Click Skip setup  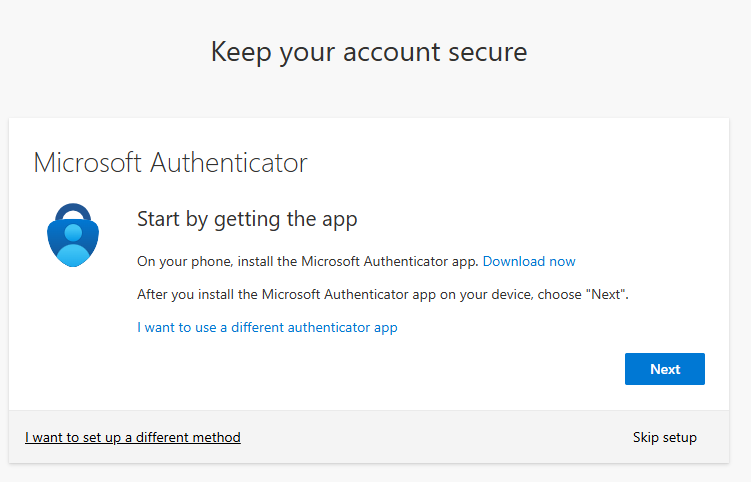[x=664, y=437]
